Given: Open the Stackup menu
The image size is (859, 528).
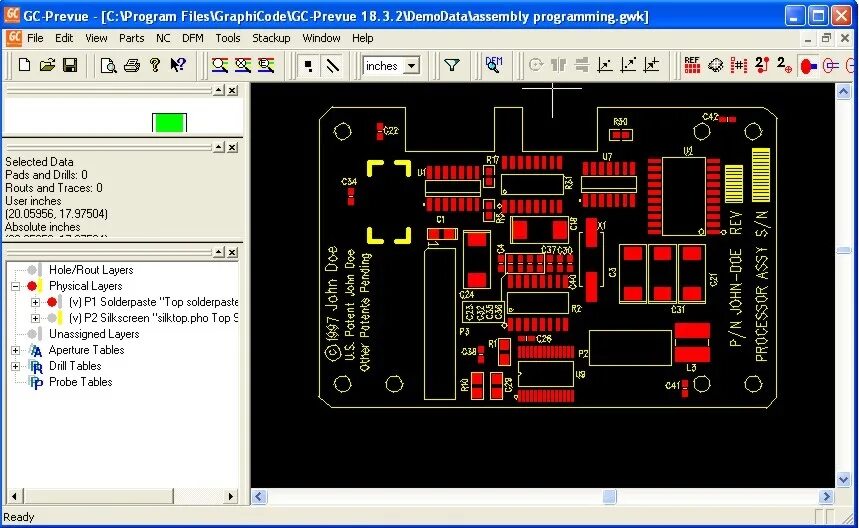Looking at the screenshot, I should [x=271, y=38].
